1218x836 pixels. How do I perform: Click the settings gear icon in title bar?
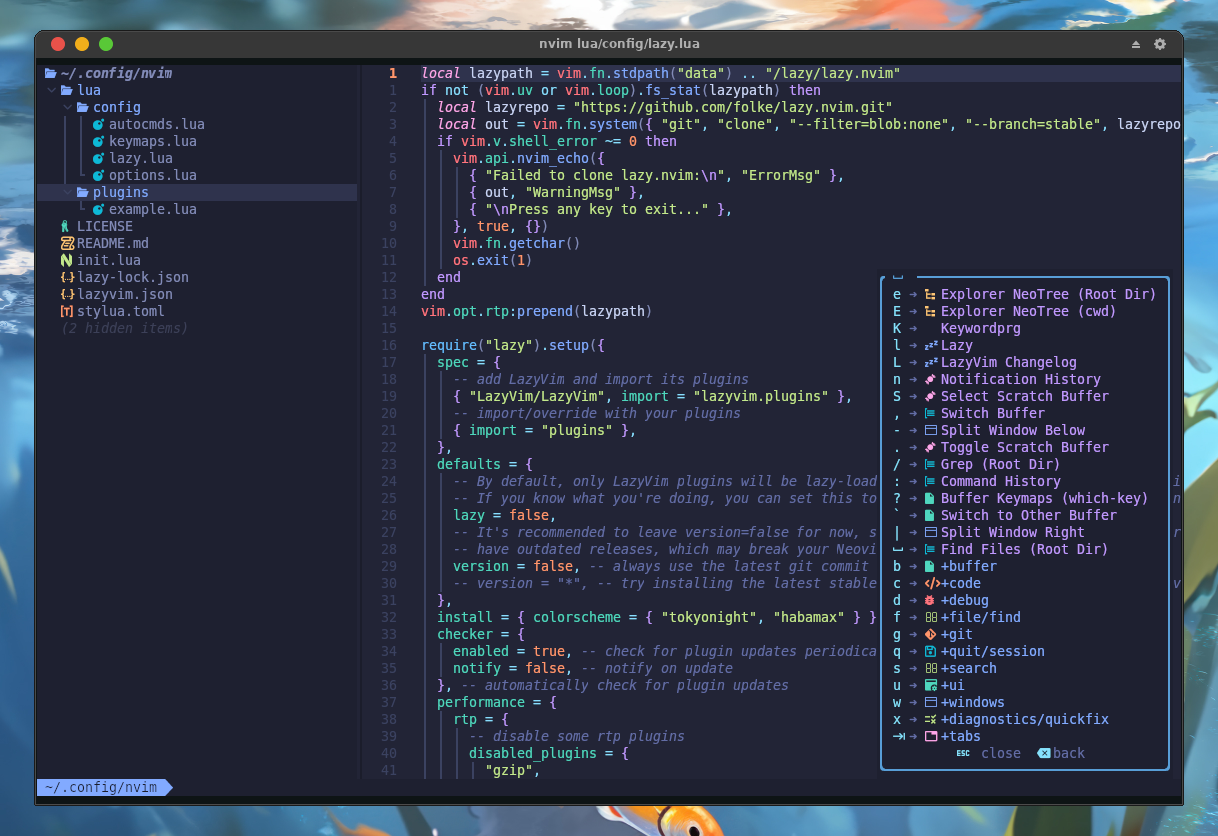pos(1160,44)
